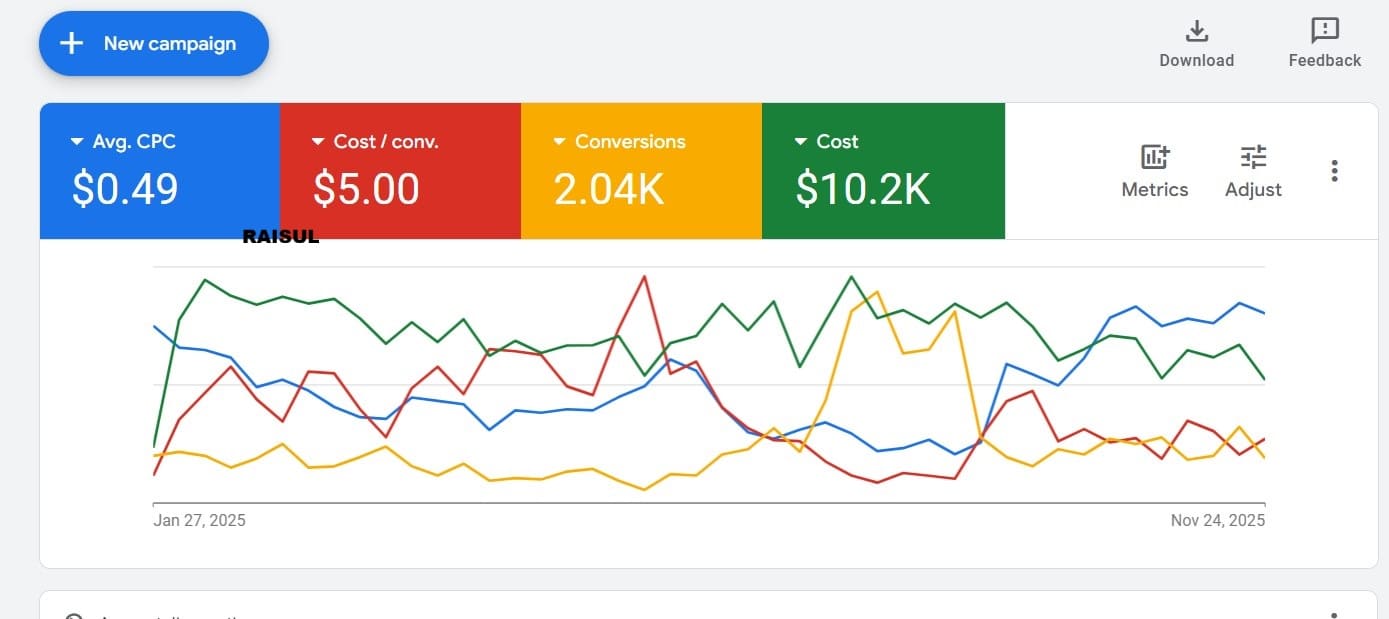Click the Download icon
Screen dimensions: 1389x619
1196,31
